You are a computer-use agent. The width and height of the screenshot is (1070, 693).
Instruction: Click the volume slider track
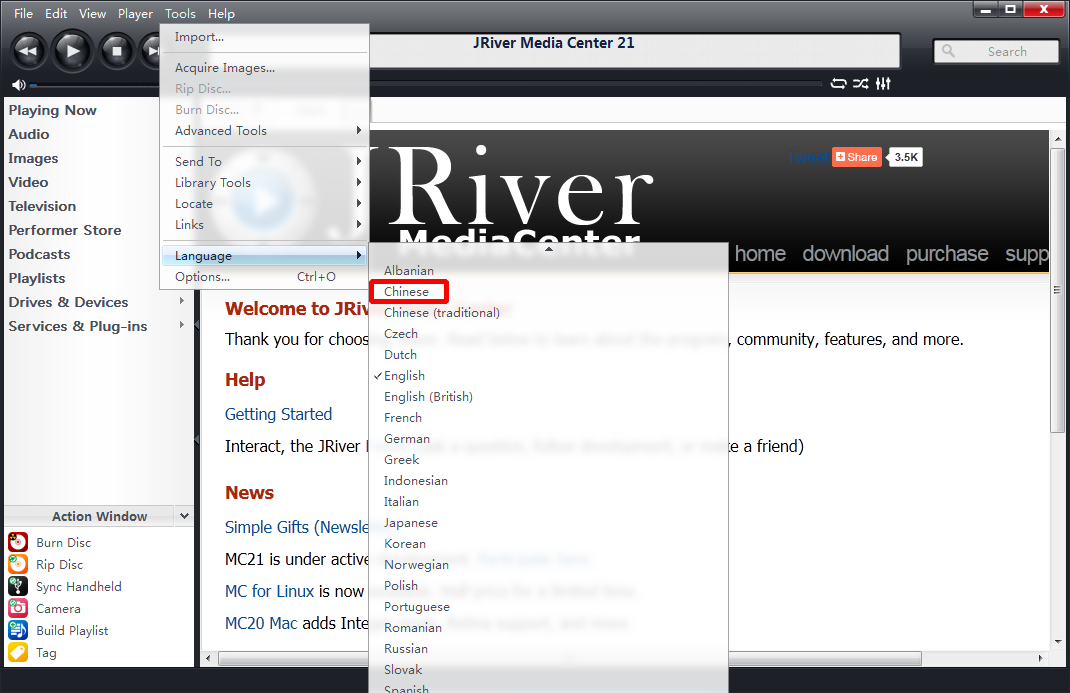pos(96,85)
